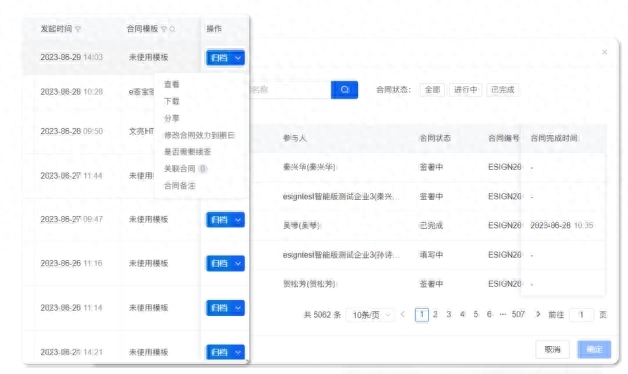Screen dimensions: 628x374
Task: Choose 分享 from the dropdown menu
Action: point(171,118)
